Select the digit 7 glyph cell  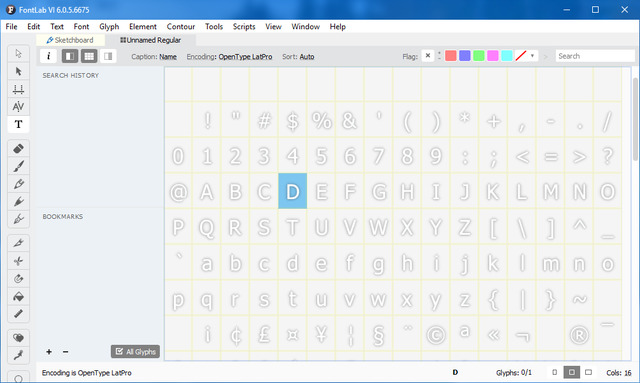[x=378, y=155]
